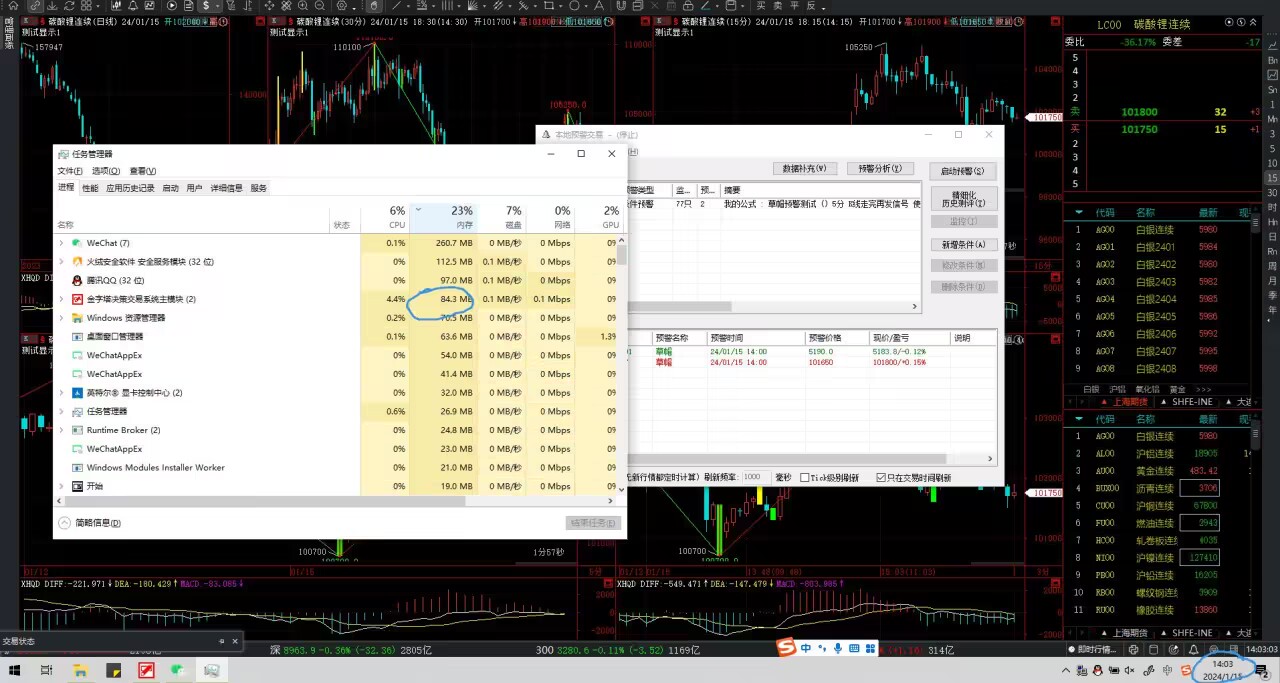Switch to the 性能 tab
This screenshot has width=1280, height=683.
pos(90,188)
